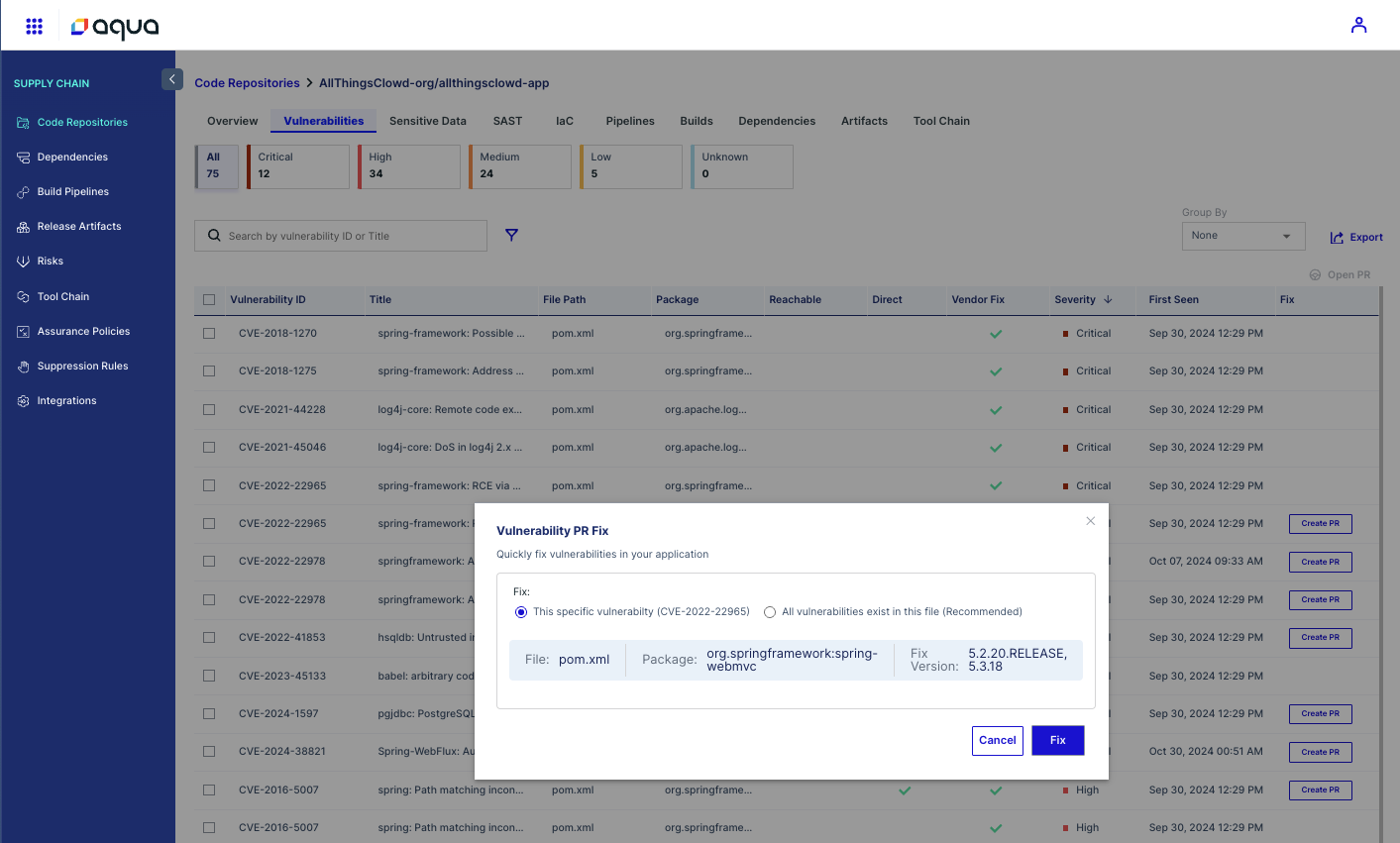Click Create PR for CVE-2024-1597
The width and height of the screenshot is (1400, 843).
click(1320, 714)
